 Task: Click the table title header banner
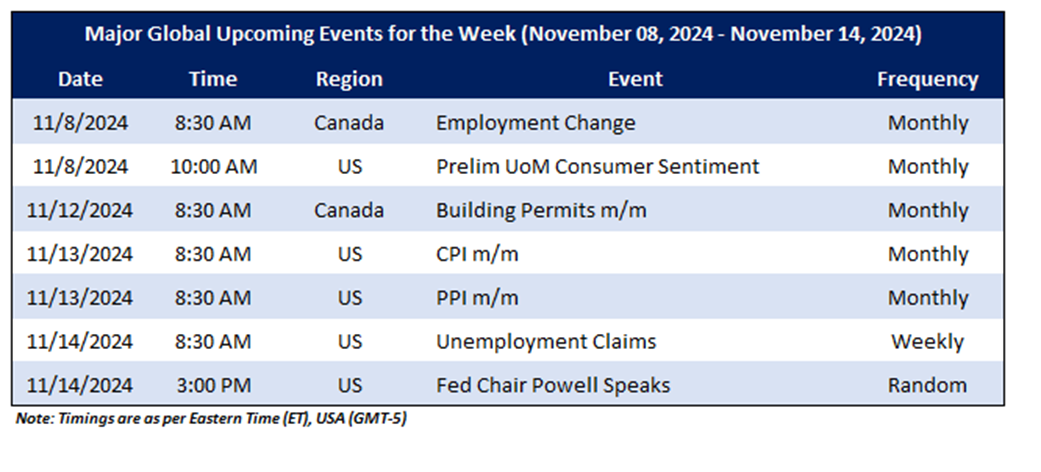(503, 35)
